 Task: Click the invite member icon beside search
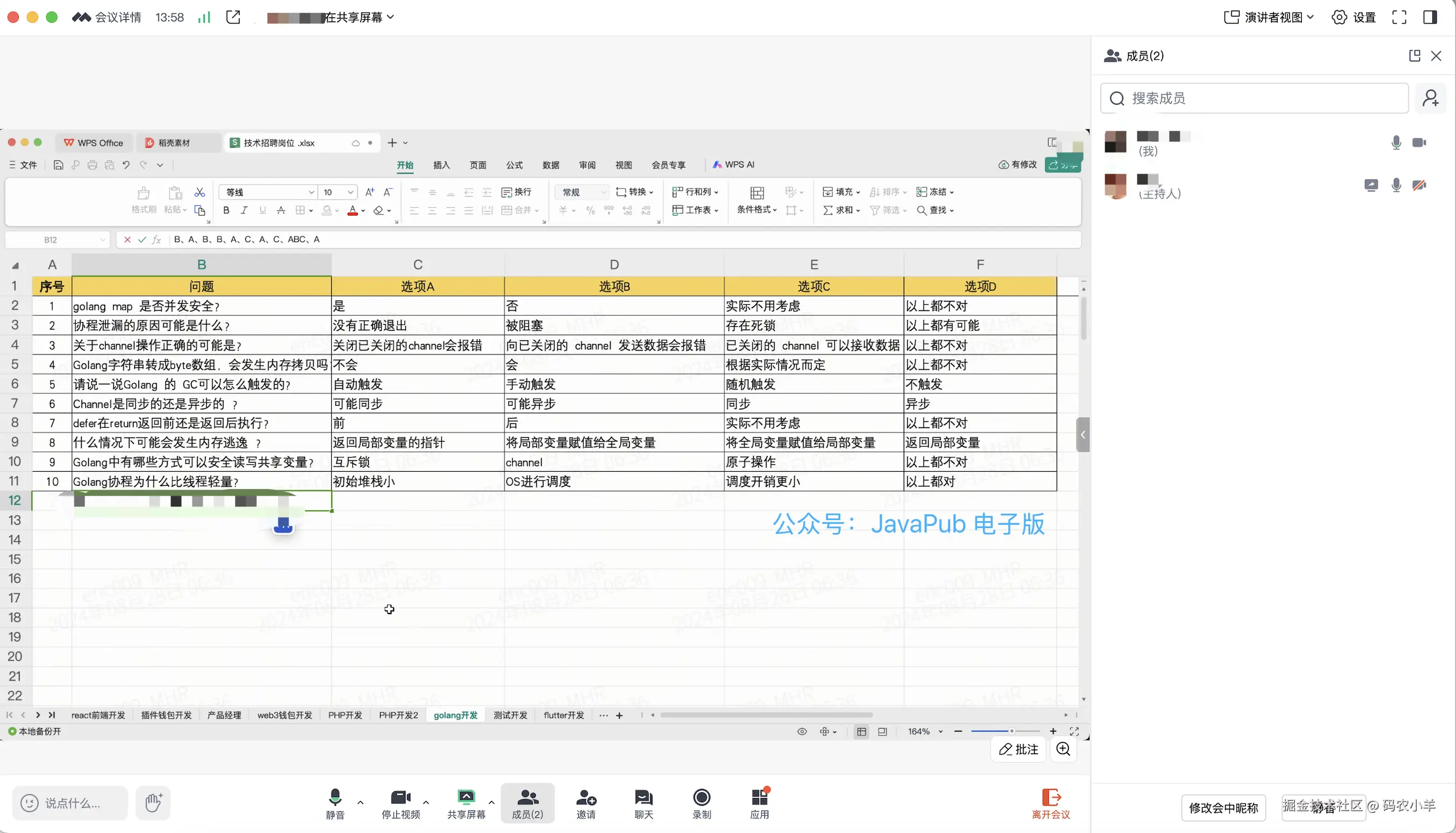tap(1430, 98)
